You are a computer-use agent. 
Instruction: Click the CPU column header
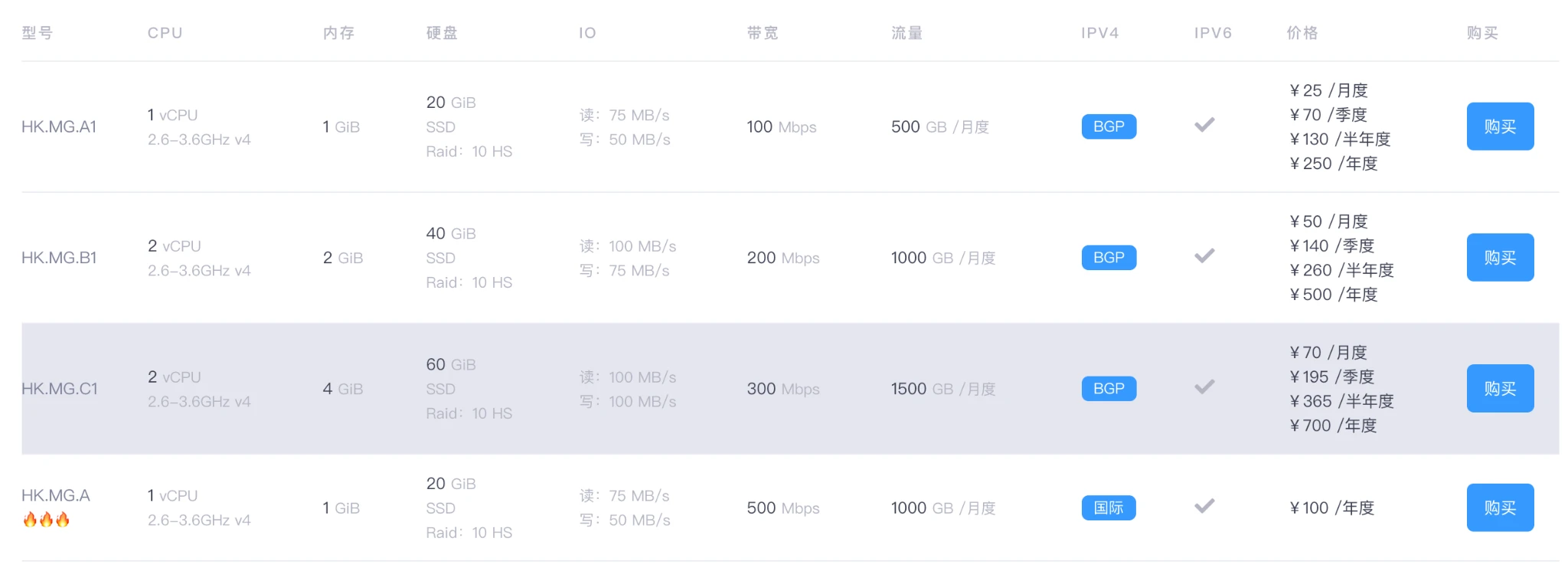[165, 33]
